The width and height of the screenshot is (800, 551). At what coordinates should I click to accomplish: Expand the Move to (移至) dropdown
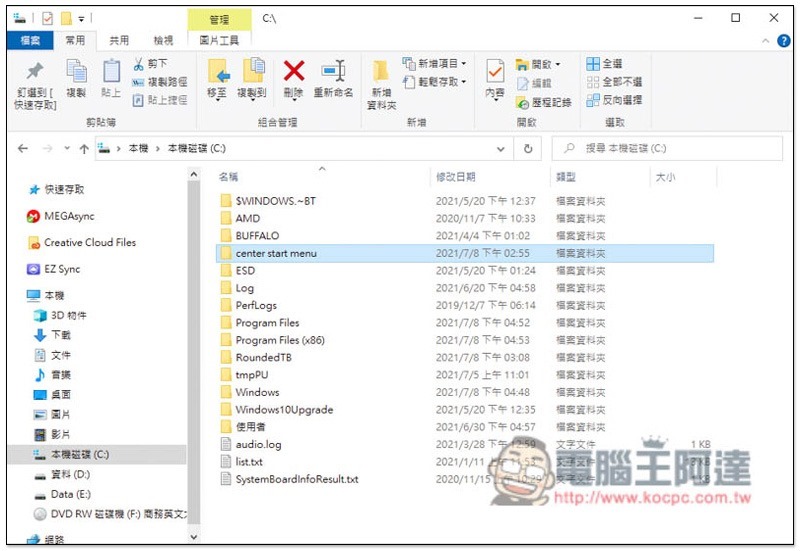[217, 100]
